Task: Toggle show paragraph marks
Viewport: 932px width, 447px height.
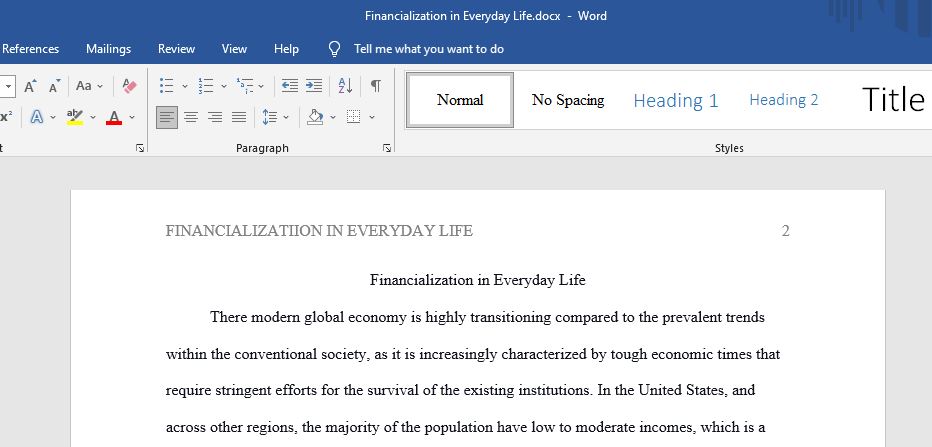Action: tap(376, 86)
